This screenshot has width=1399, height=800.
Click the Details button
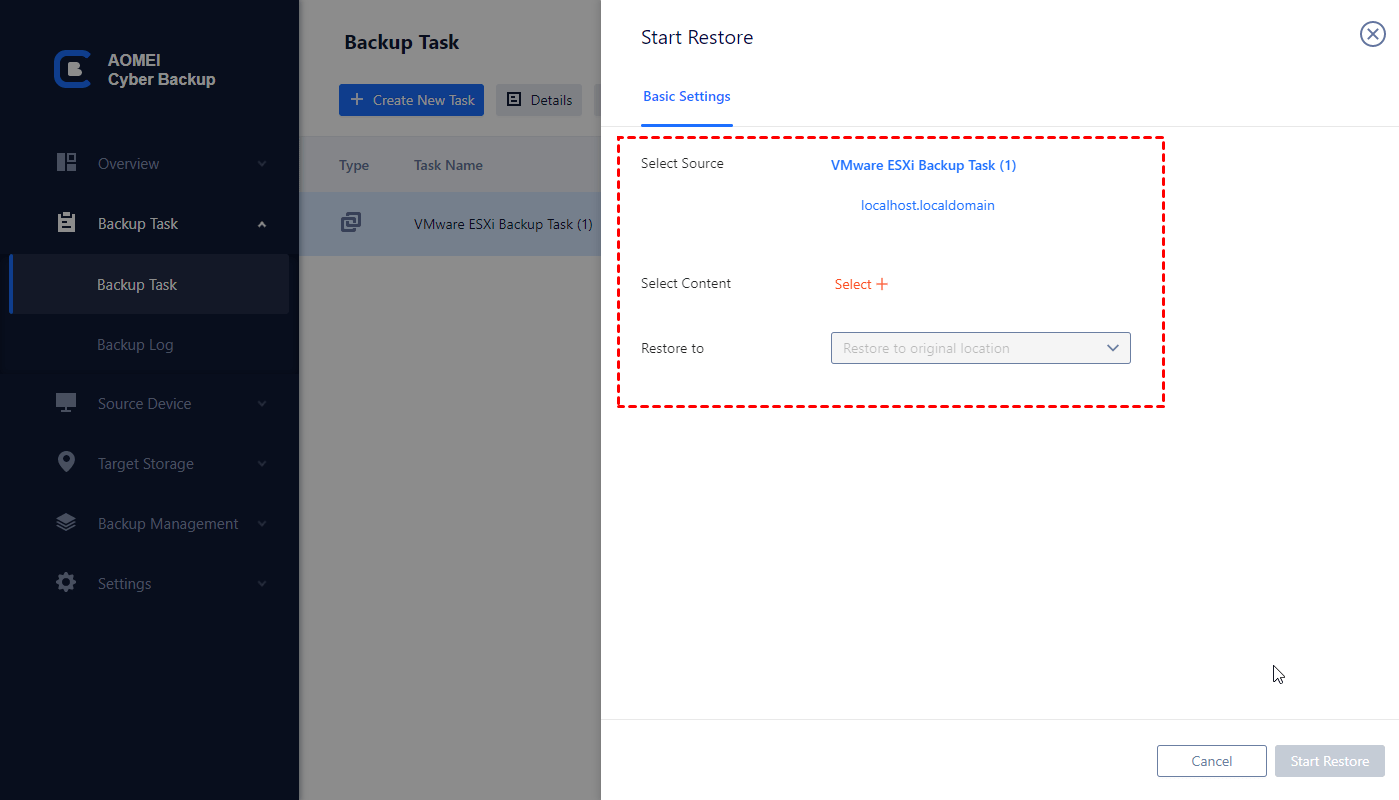539,100
